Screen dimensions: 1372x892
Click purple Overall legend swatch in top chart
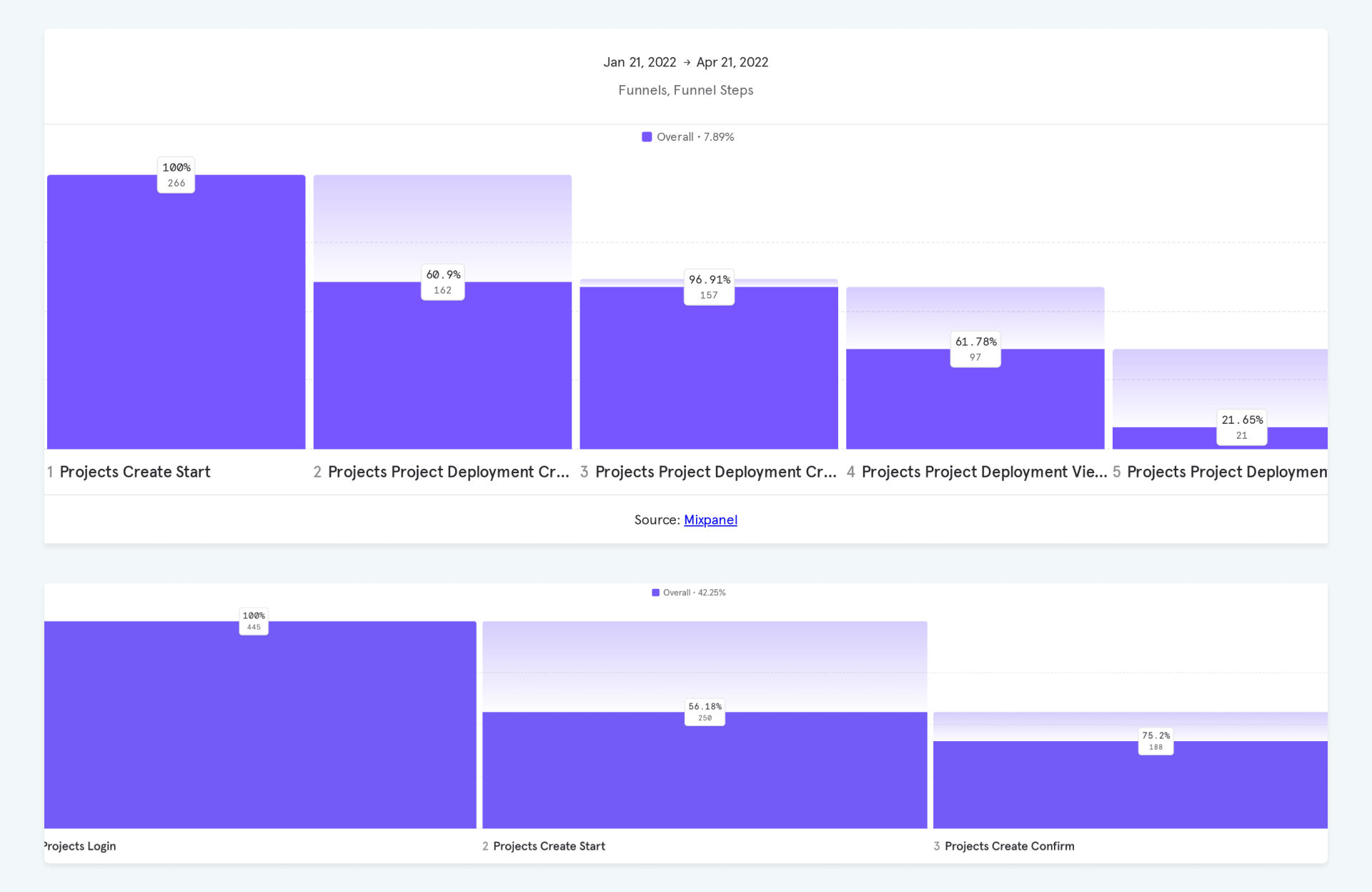coord(647,137)
